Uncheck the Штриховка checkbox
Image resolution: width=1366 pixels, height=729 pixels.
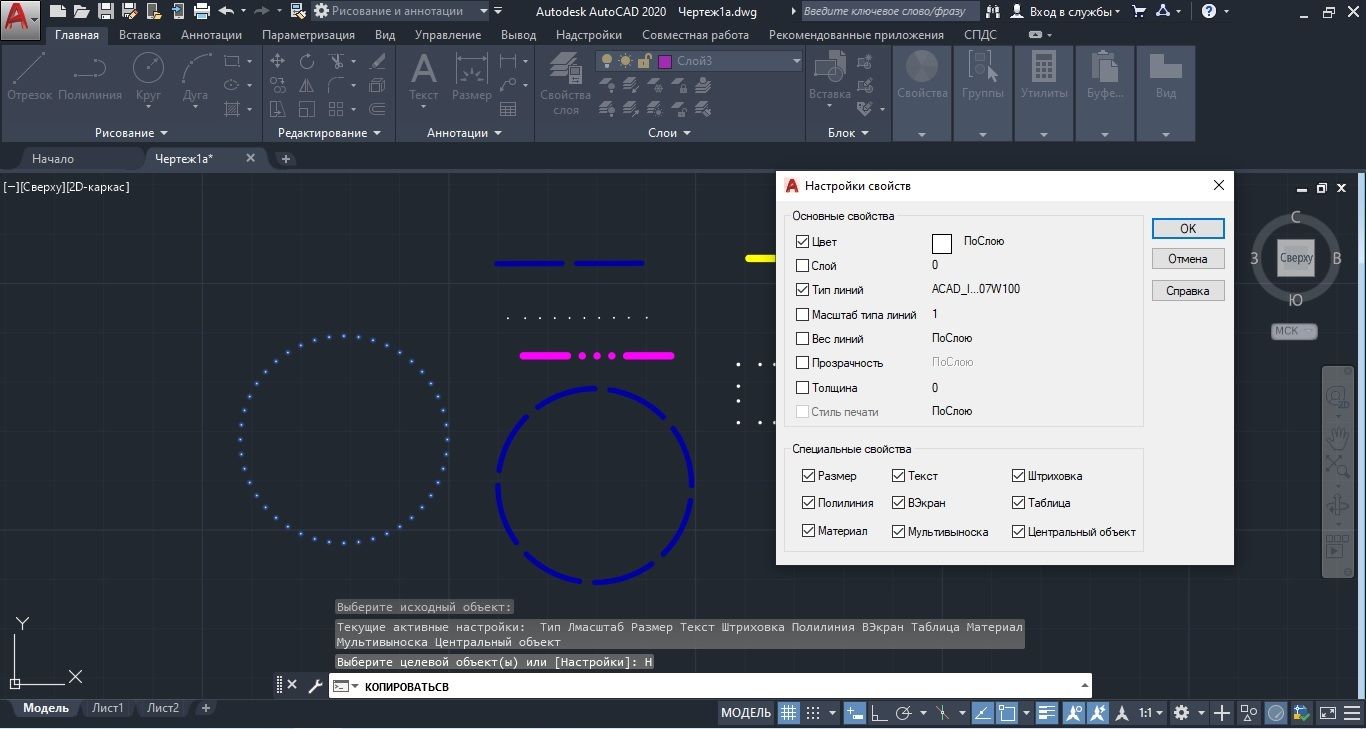1018,476
